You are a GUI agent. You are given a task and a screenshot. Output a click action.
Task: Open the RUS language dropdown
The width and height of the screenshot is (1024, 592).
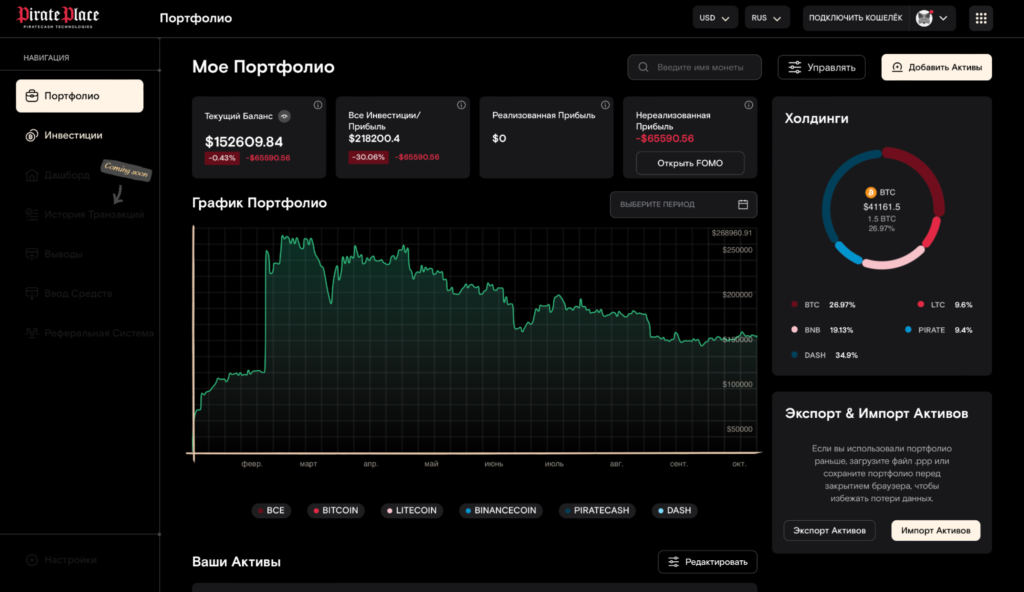767,18
